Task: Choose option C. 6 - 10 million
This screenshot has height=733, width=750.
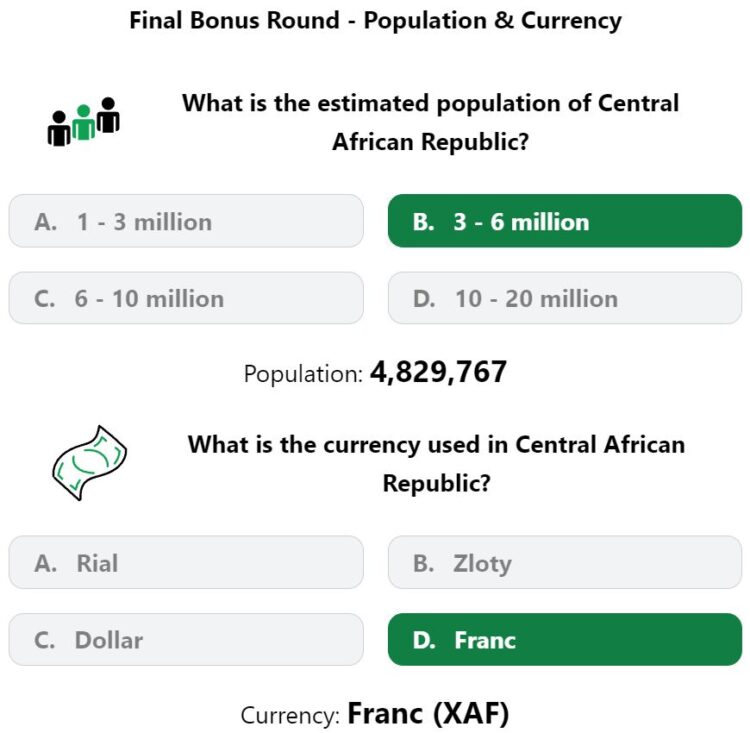Action: tap(186, 298)
